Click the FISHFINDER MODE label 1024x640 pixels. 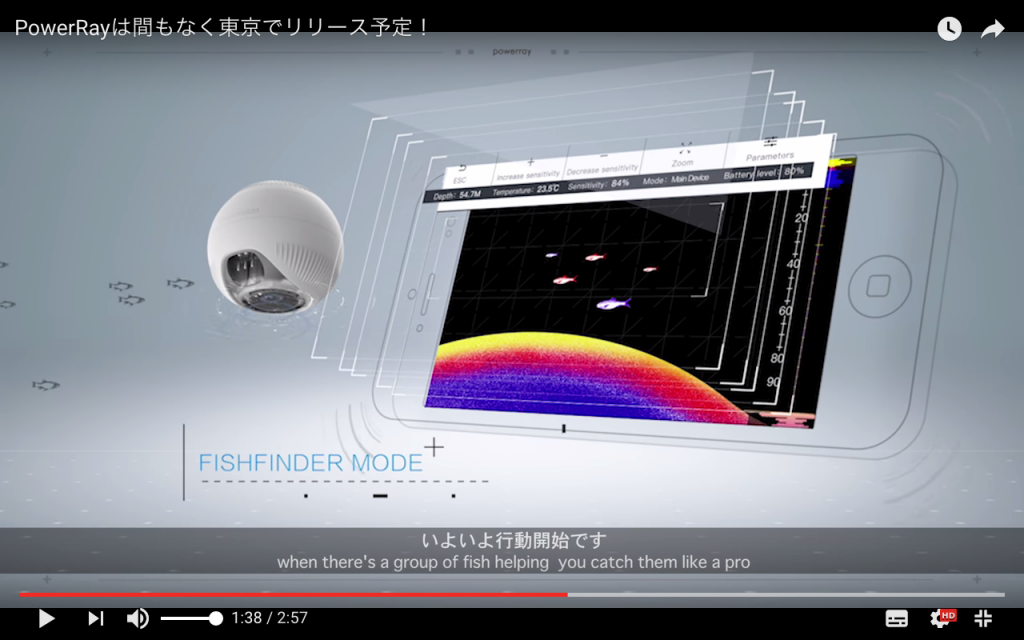tap(310, 464)
